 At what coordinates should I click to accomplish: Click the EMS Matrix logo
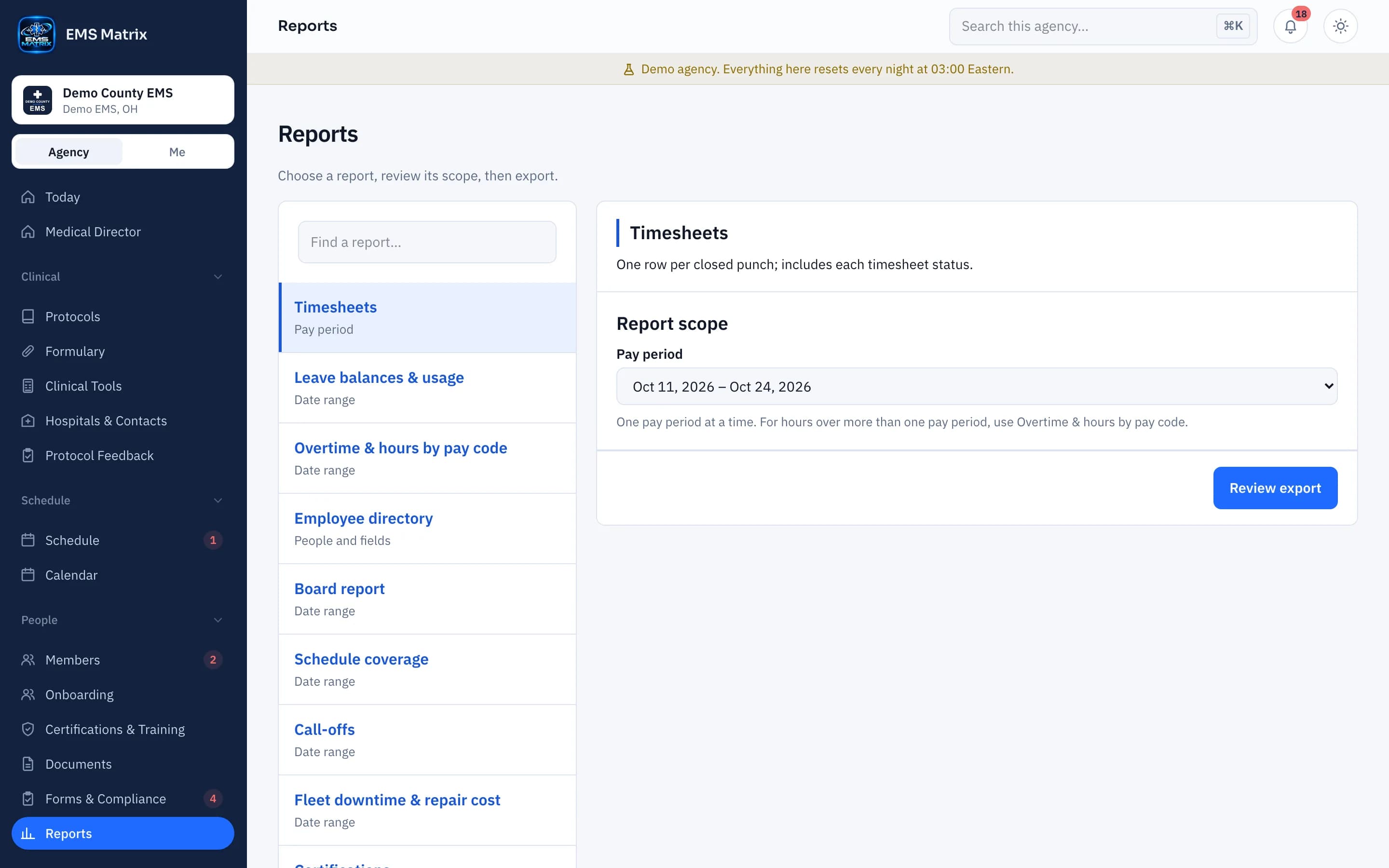pos(37,34)
